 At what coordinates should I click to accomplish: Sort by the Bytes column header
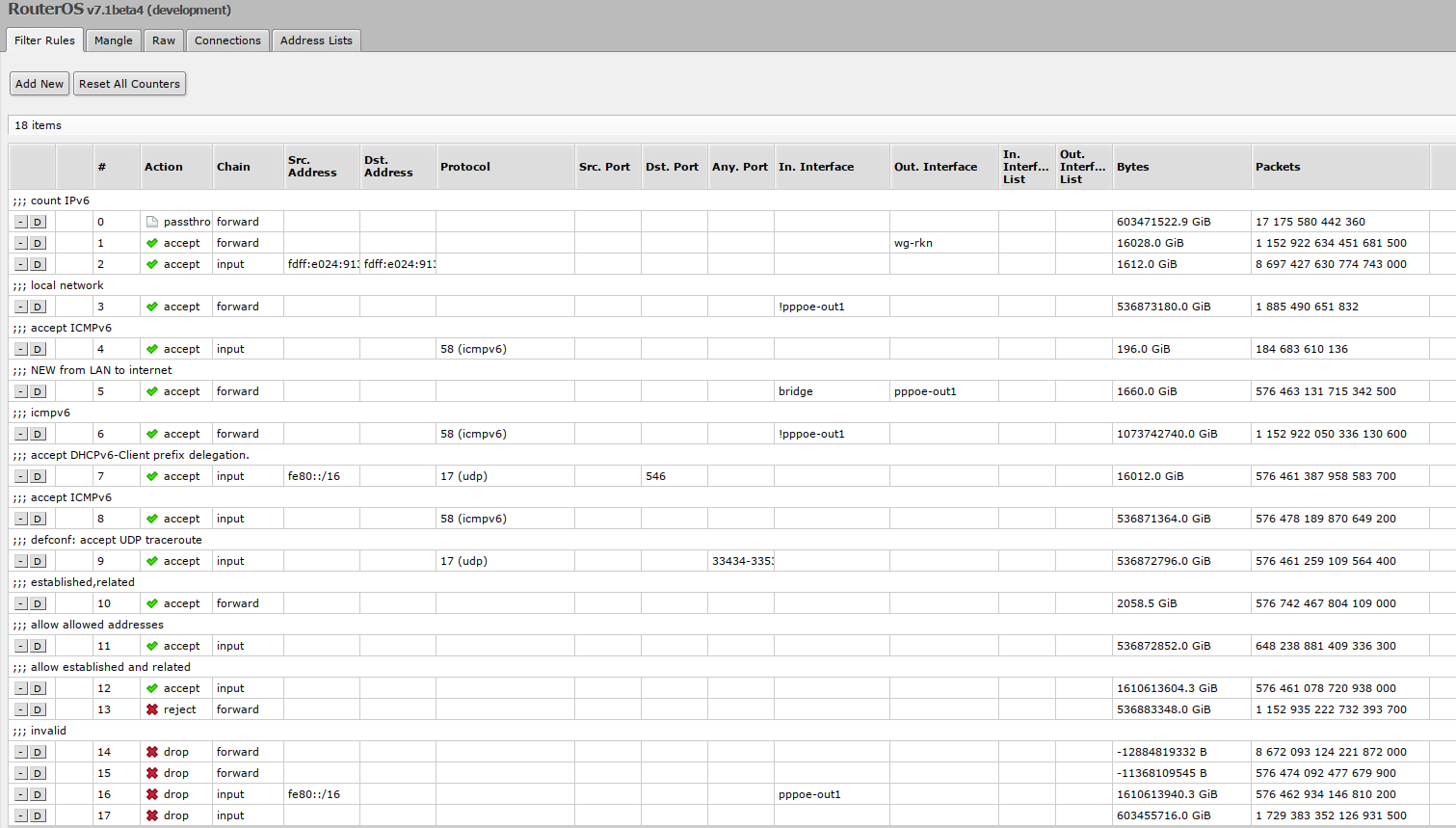[x=1181, y=167]
